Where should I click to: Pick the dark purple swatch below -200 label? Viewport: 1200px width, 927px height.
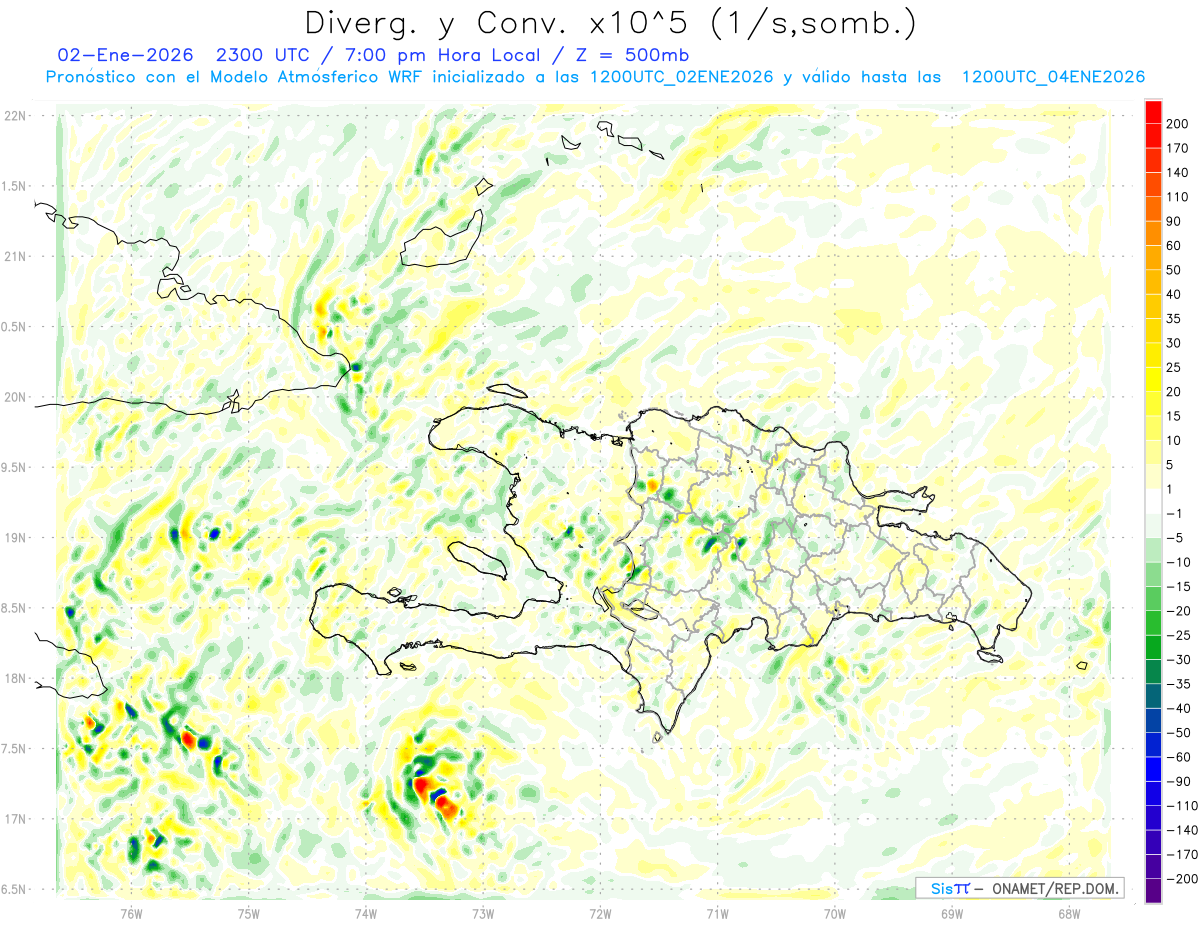coord(1153,891)
